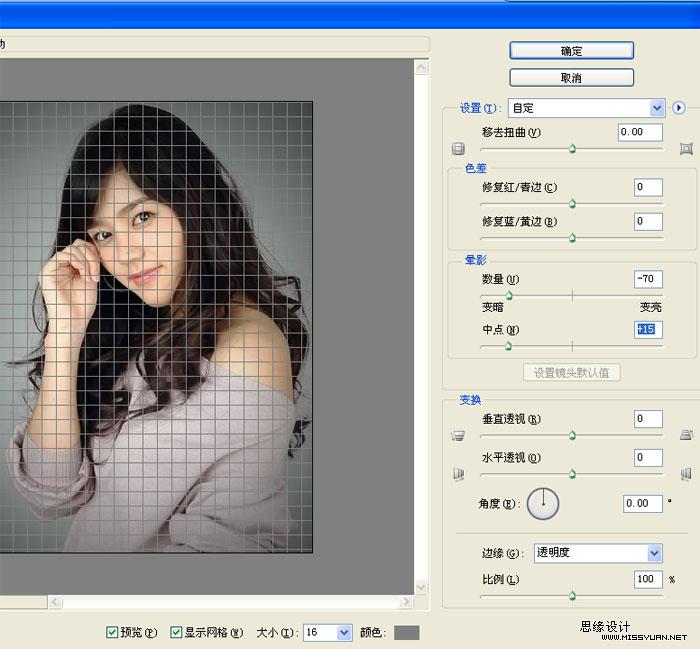The image size is (700, 649).
Task: Open the grid 大小 size dropdown showing 16
Action: [328, 632]
